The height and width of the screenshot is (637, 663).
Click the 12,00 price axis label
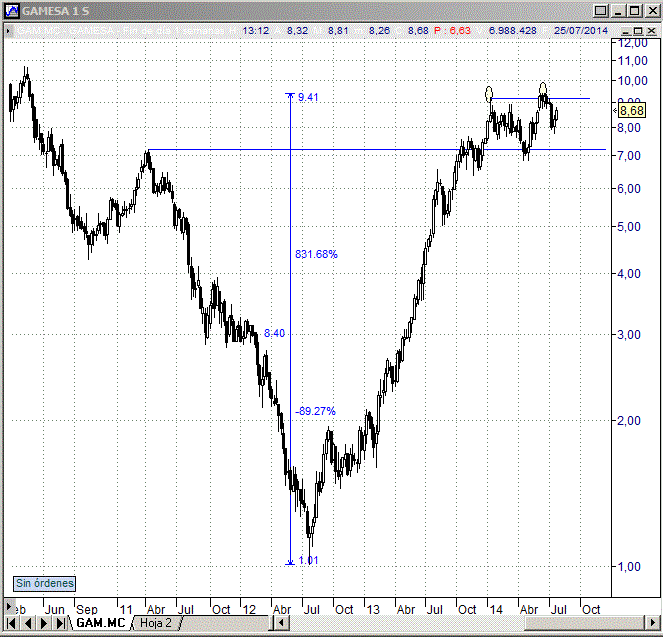tap(633, 43)
